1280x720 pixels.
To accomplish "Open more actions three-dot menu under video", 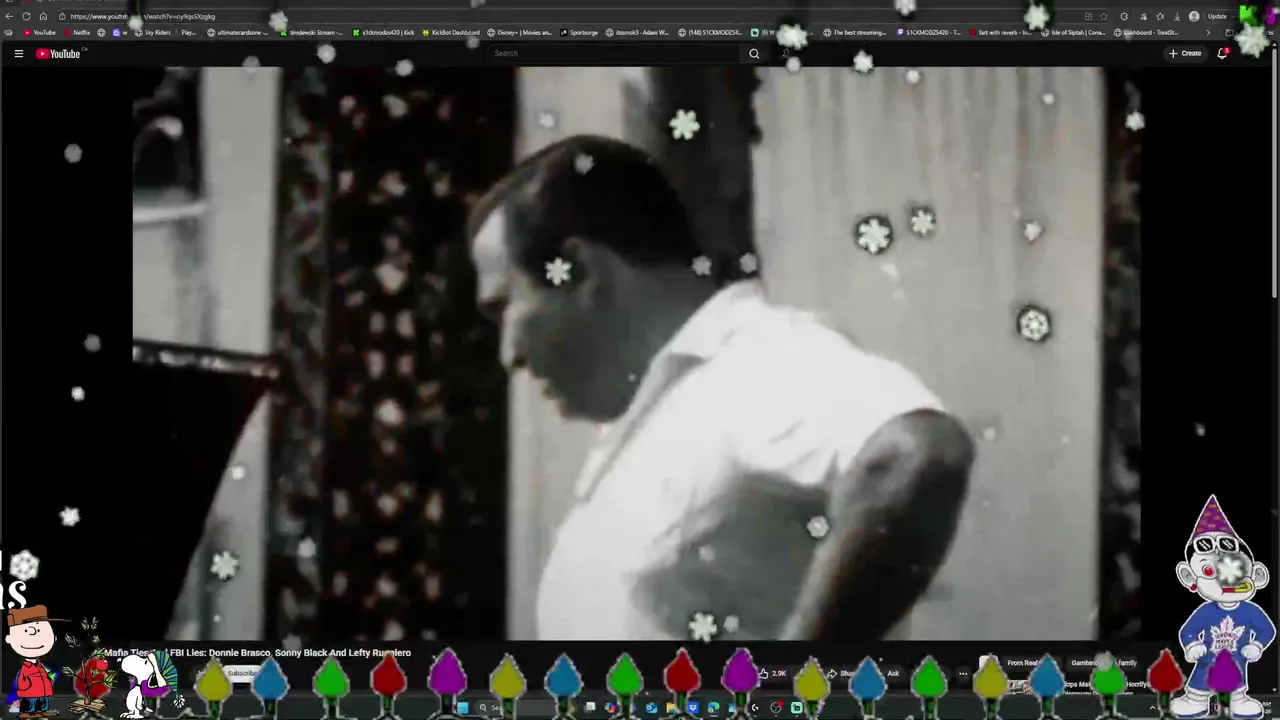I will pos(963,673).
